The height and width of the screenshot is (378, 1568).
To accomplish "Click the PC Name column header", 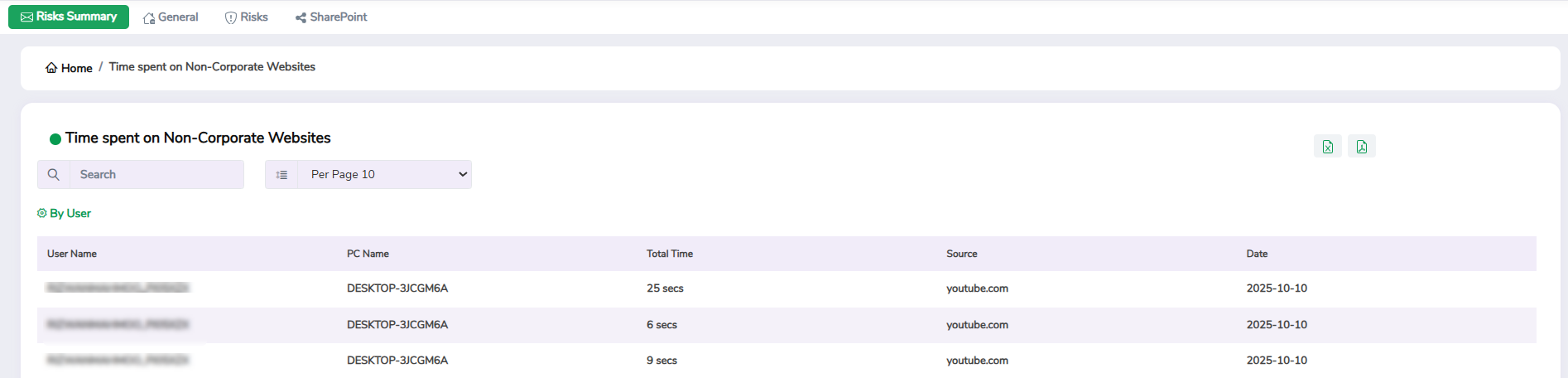I will [368, 254].
